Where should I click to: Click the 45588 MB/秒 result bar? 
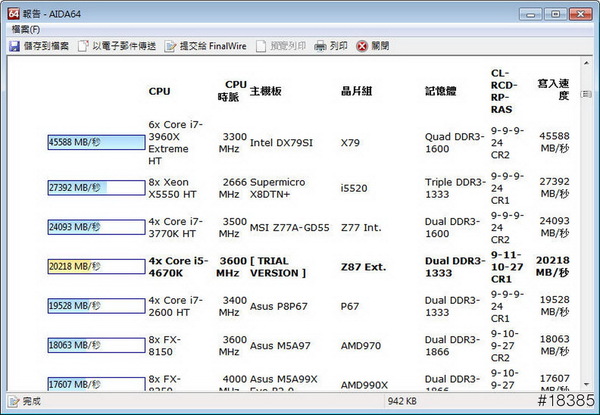pyautogui.click(x=96, y=143)
